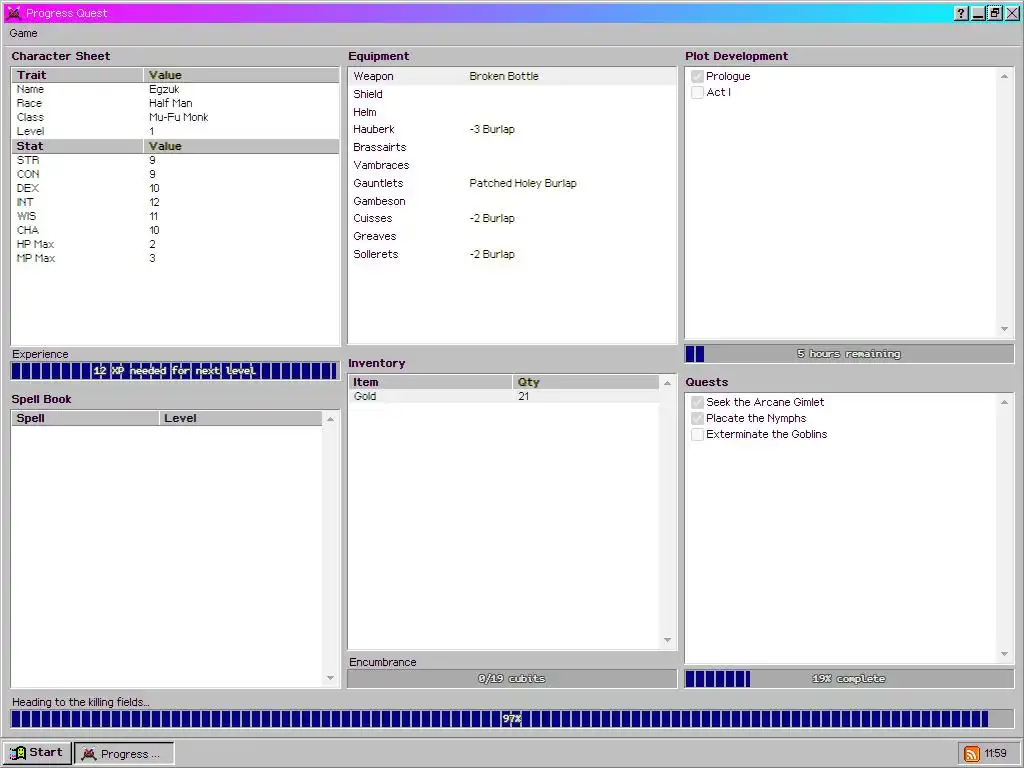Toggle Exterminate the Goblins checkbox
Screen dimensions: 1024x768
tap(697, 434)
